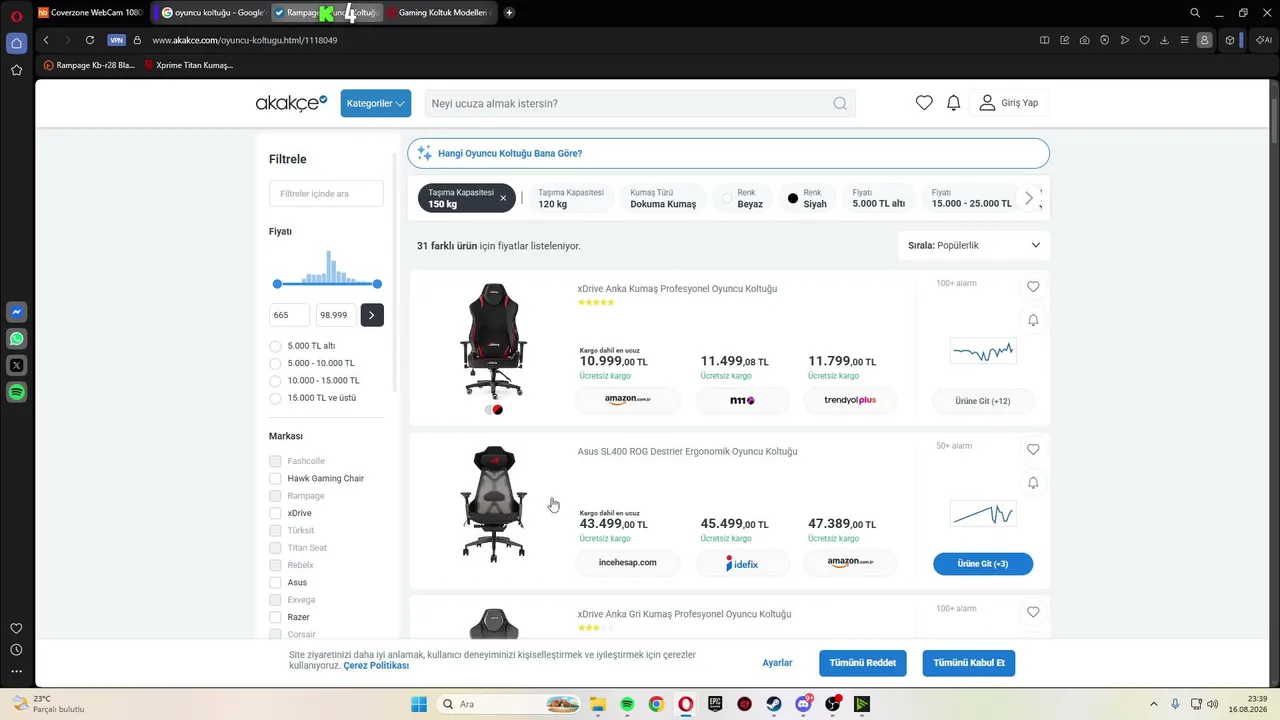The image size is (1280, 720).
Task: Click Hangi Oyuncu Koltuğu Bana Göre banner
Action: 728,153
